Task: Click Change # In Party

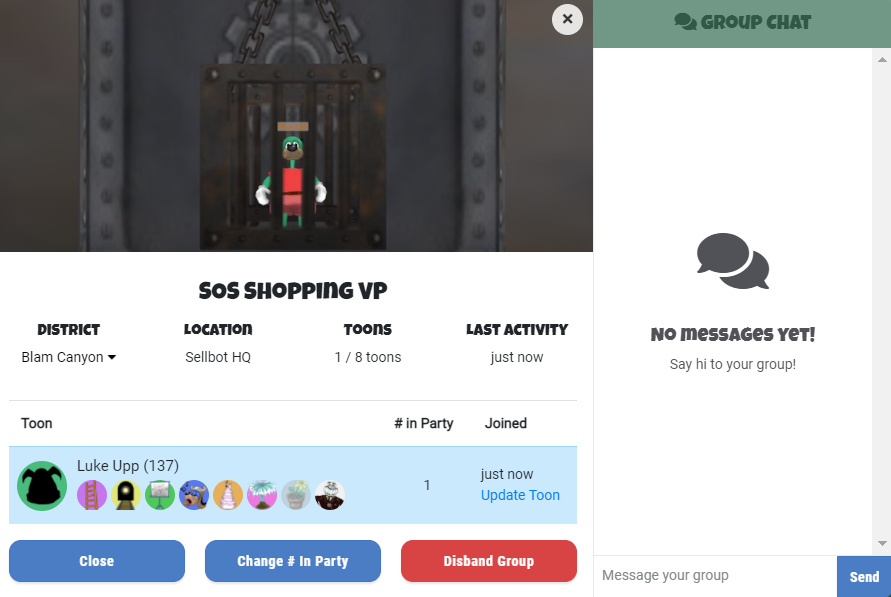Action: (x=292, y=561)
